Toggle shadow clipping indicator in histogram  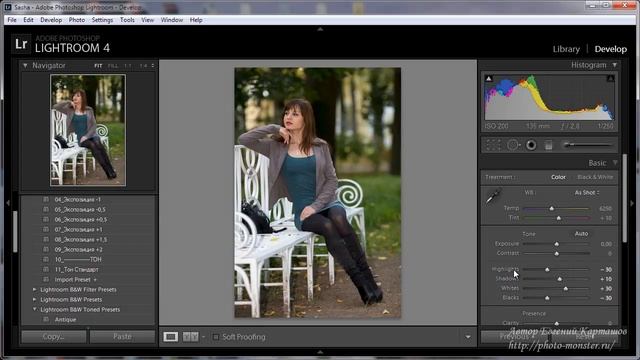click(x=489, y=78)
